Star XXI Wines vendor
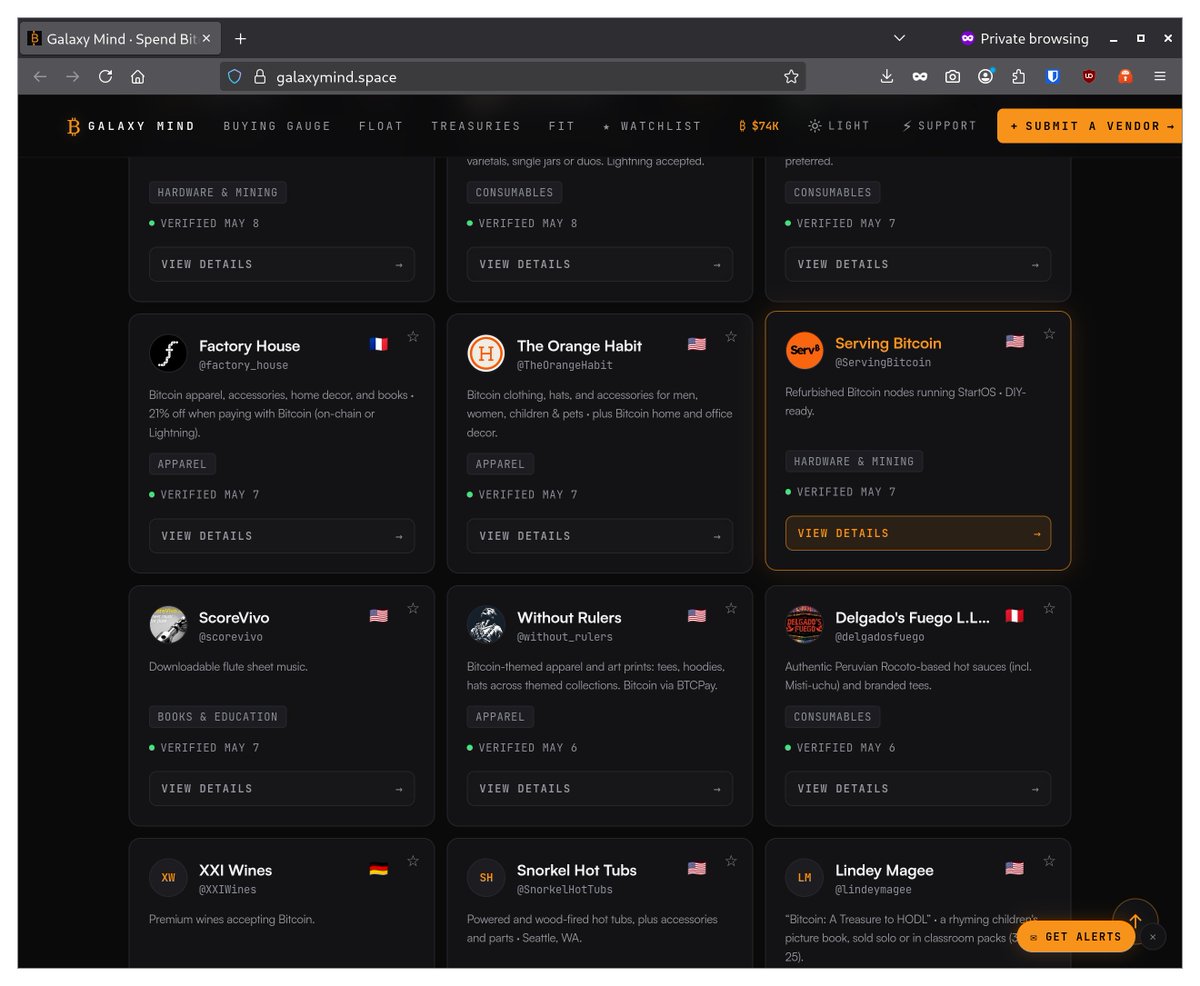This screenshot has height=986, width=1200. click(x=413, y=861)
